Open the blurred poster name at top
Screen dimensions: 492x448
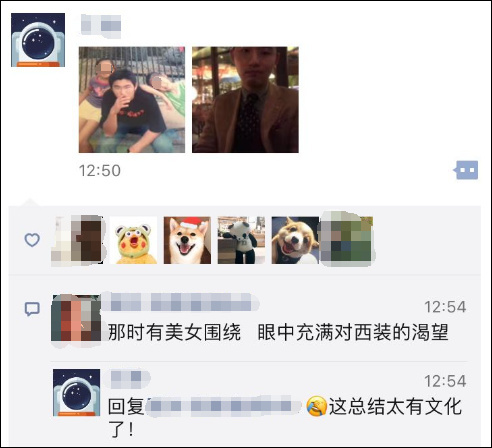point(101,24)
